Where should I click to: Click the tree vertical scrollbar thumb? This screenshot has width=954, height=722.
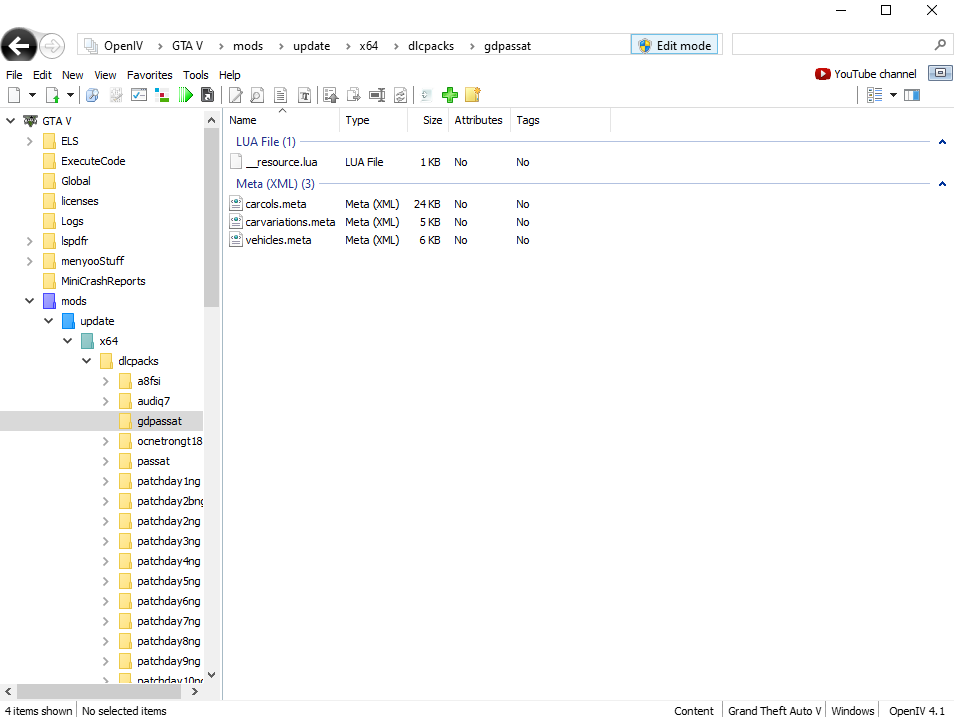point(211,218)
